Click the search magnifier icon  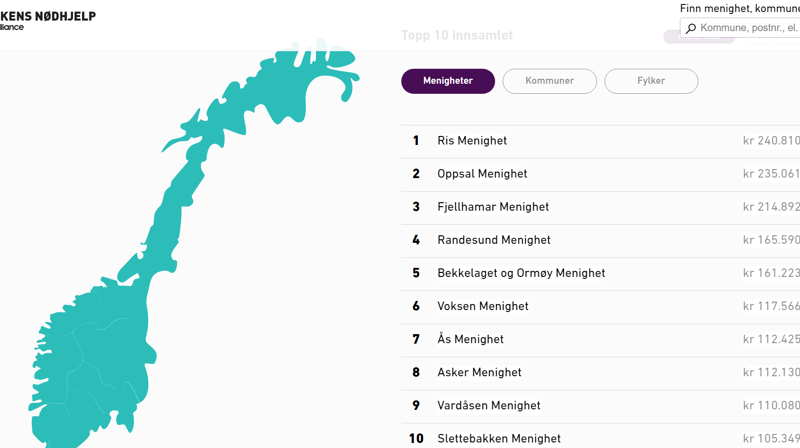pyautogui.click(x=691, y=29)
